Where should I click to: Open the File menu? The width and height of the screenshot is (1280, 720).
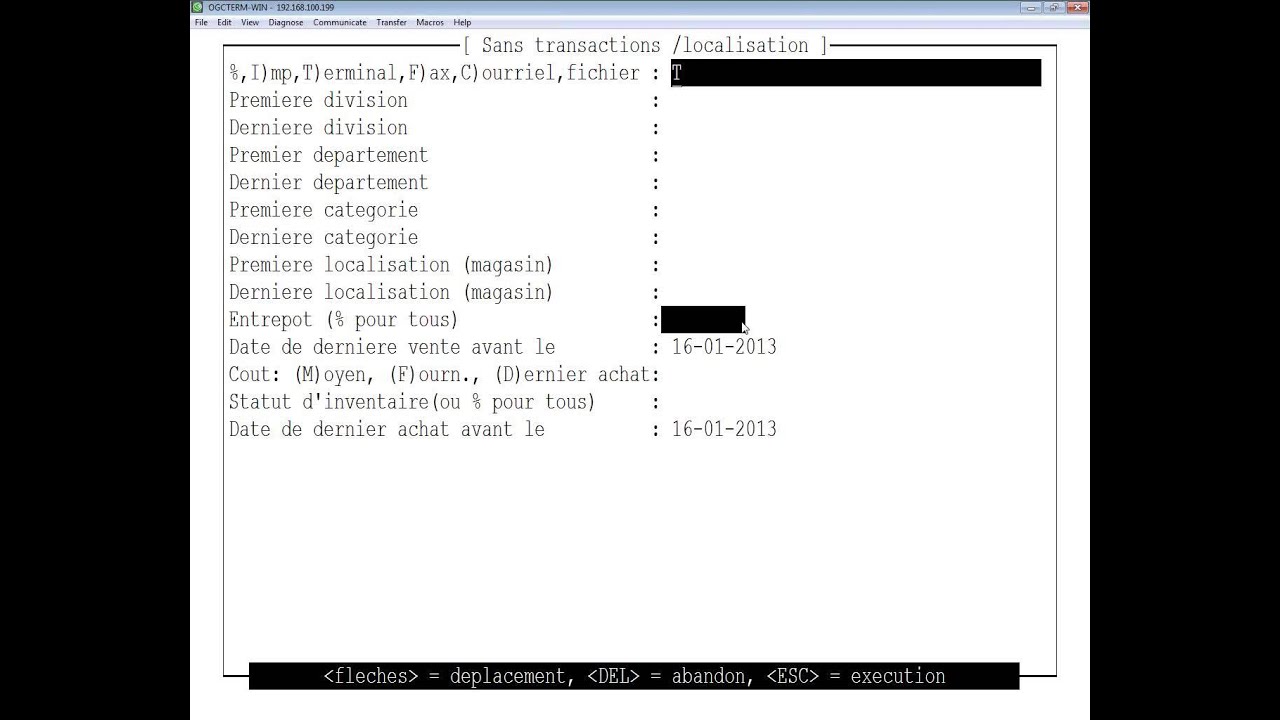(201, 22)
